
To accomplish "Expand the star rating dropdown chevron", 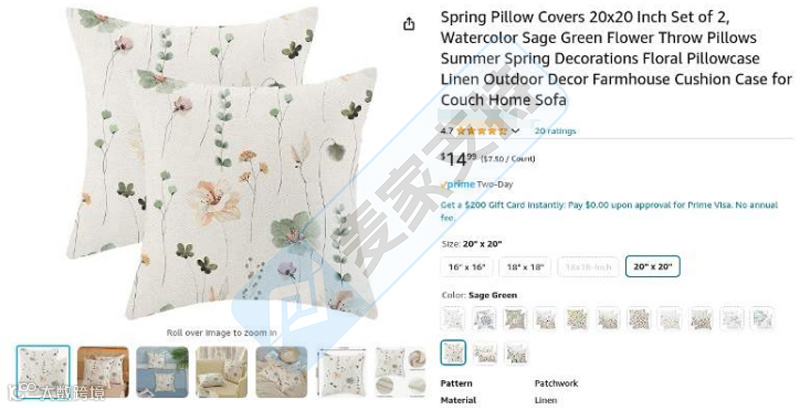I will click(515, 131).
